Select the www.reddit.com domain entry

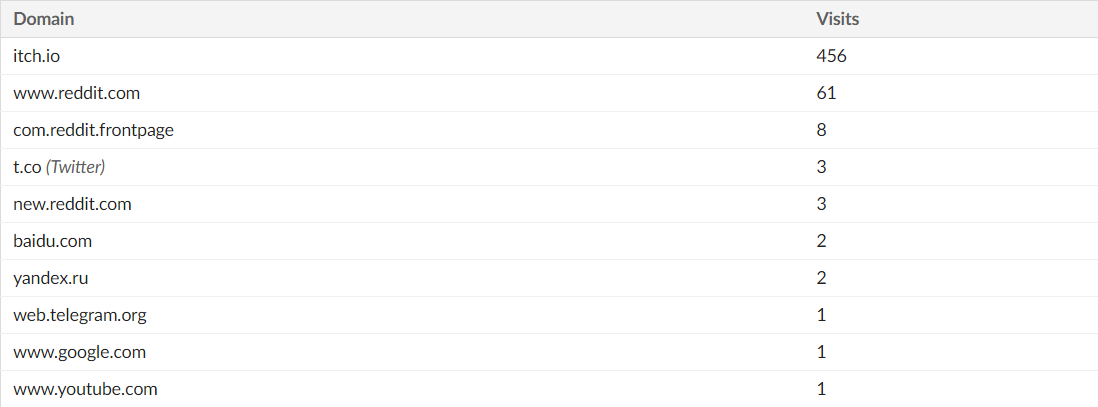(76, 93)
